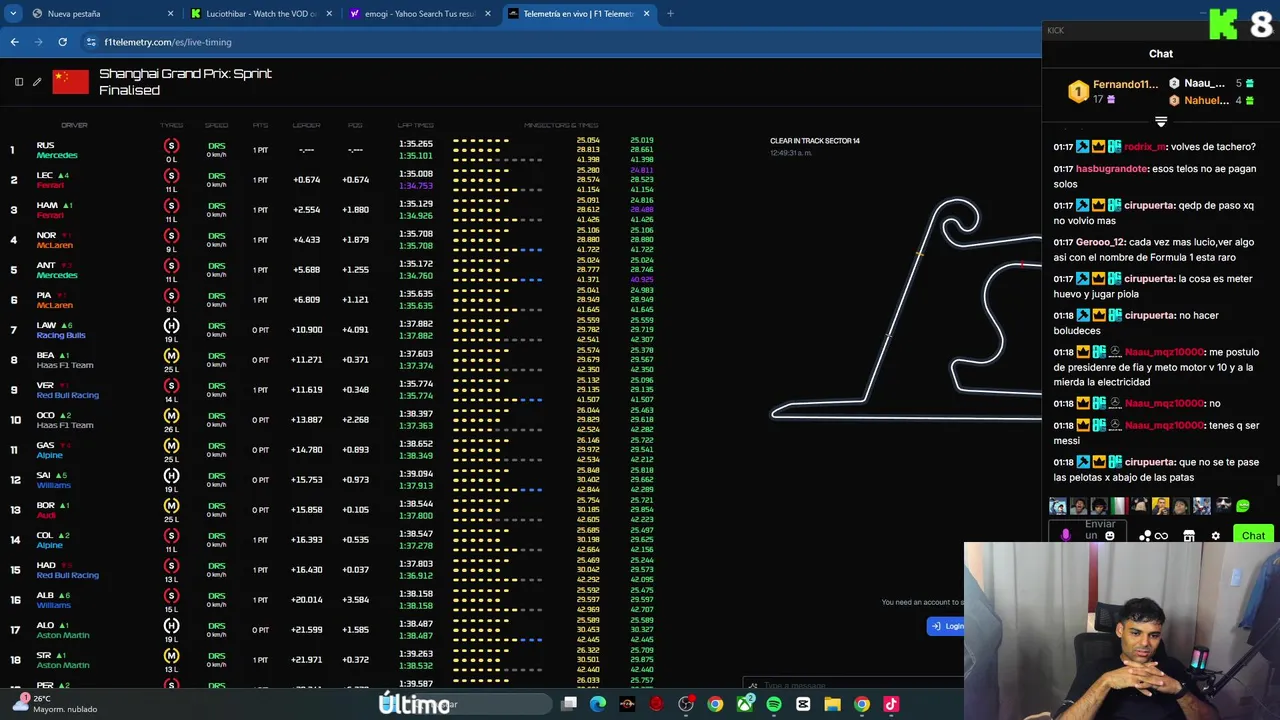
Task: Click the Chat header in Kick panel
Action: pos(1160,54)
